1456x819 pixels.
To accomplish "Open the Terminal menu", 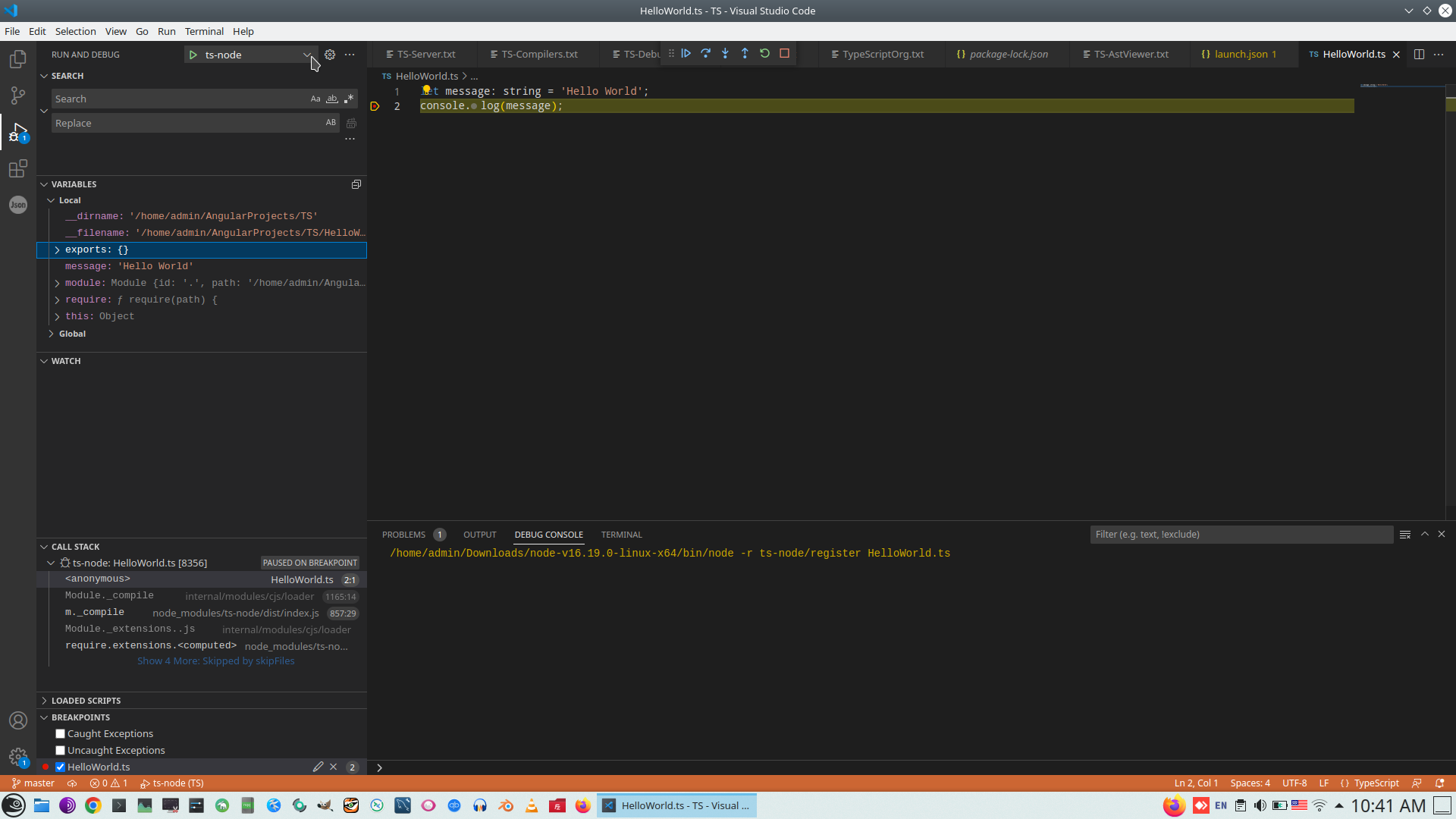I will coord(204,31).
